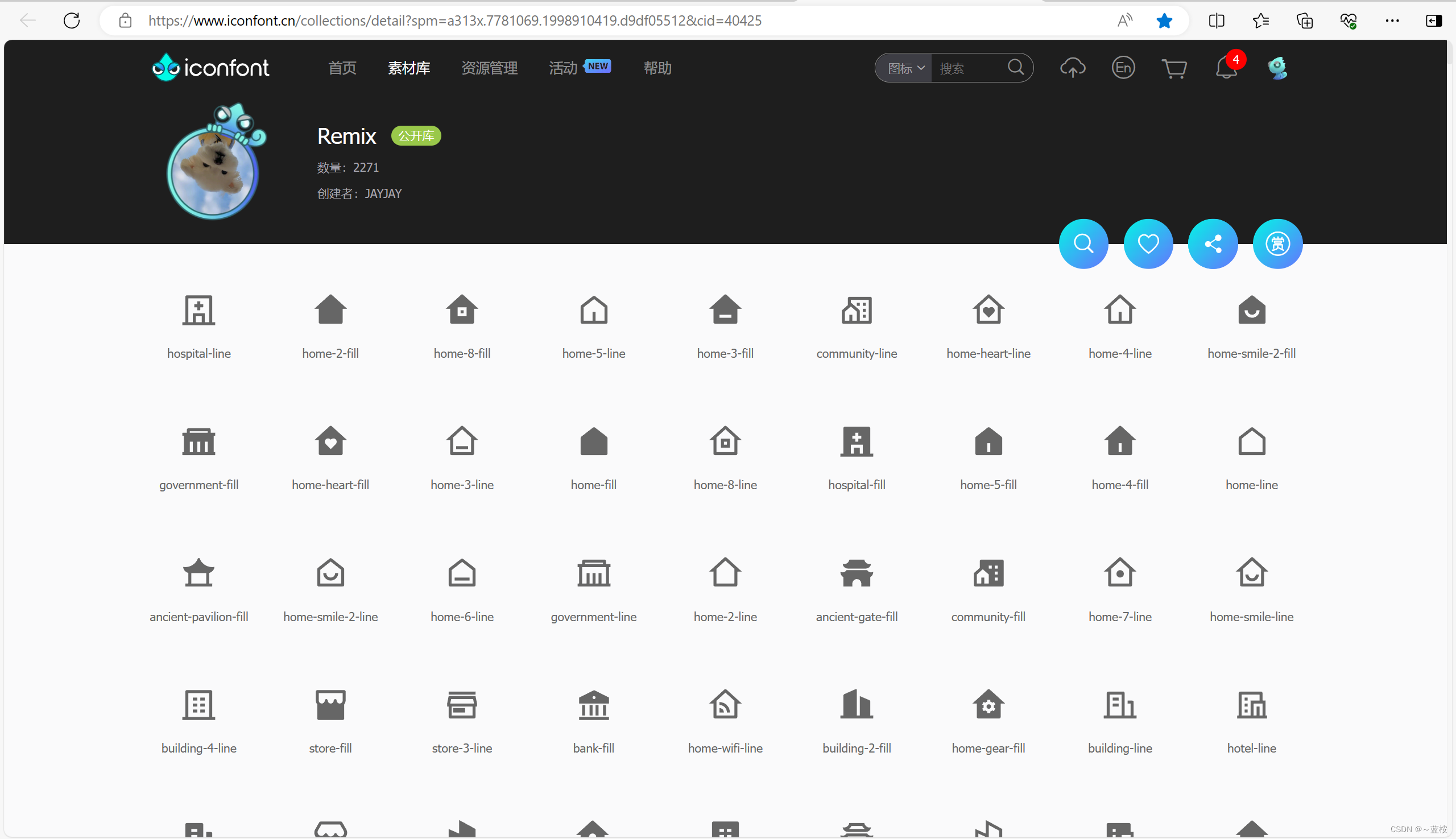This screenshot has height=839, width=1456.
Task: Pick the home-8-fill icon
Action: click(462, 310)
